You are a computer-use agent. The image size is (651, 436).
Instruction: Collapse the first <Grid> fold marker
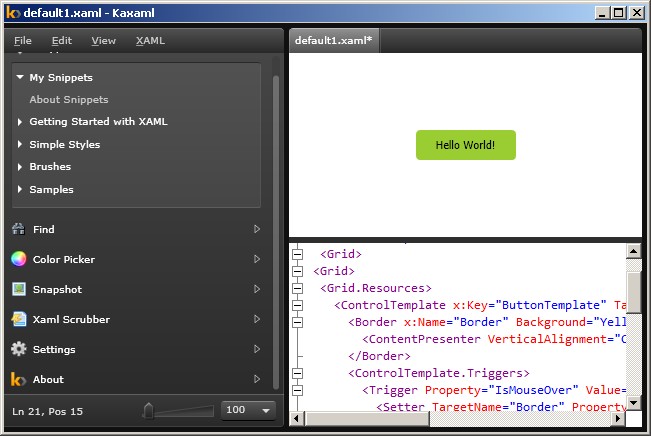click(297, 254)
